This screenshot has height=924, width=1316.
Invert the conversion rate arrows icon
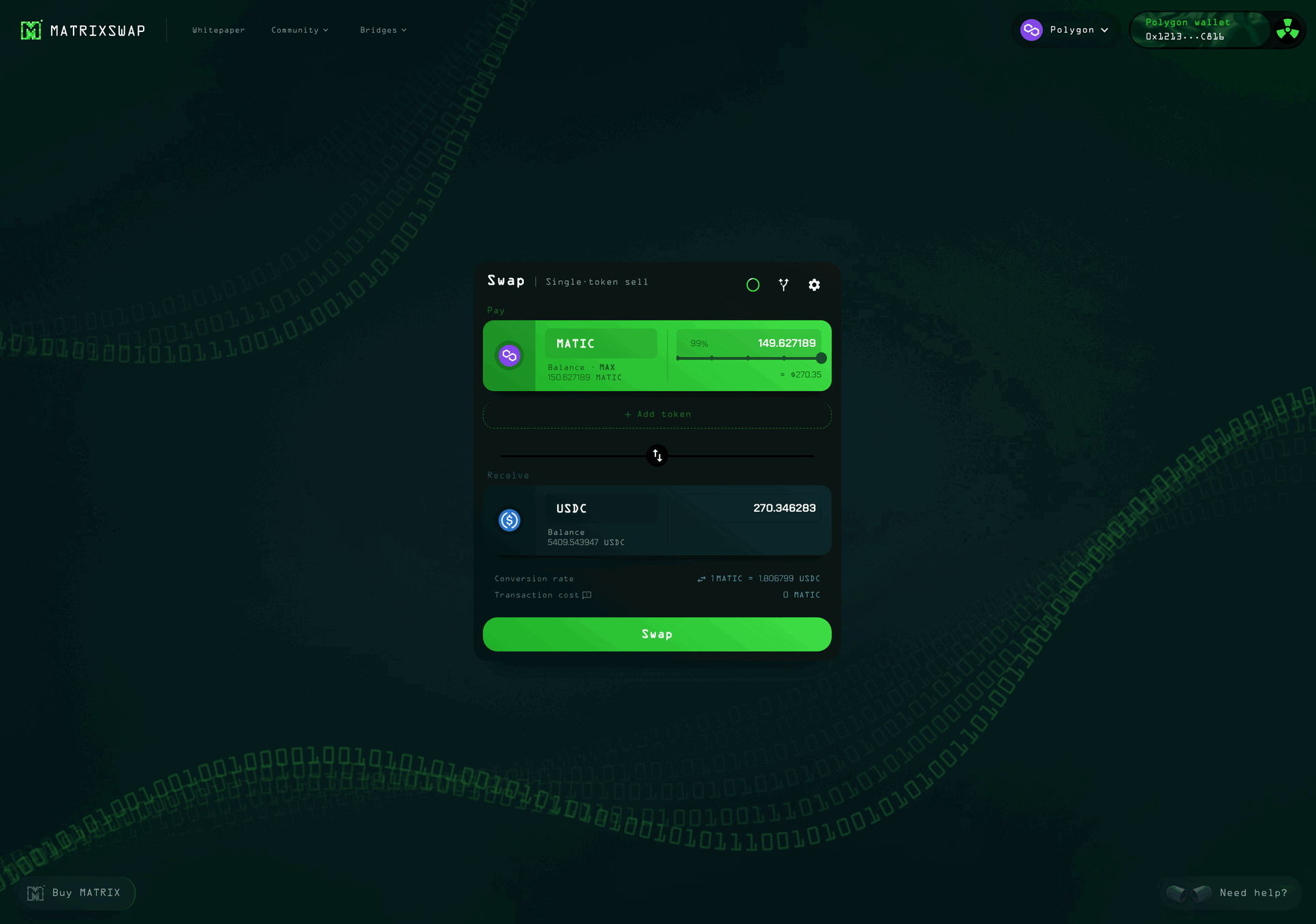[x=702, y=579]
